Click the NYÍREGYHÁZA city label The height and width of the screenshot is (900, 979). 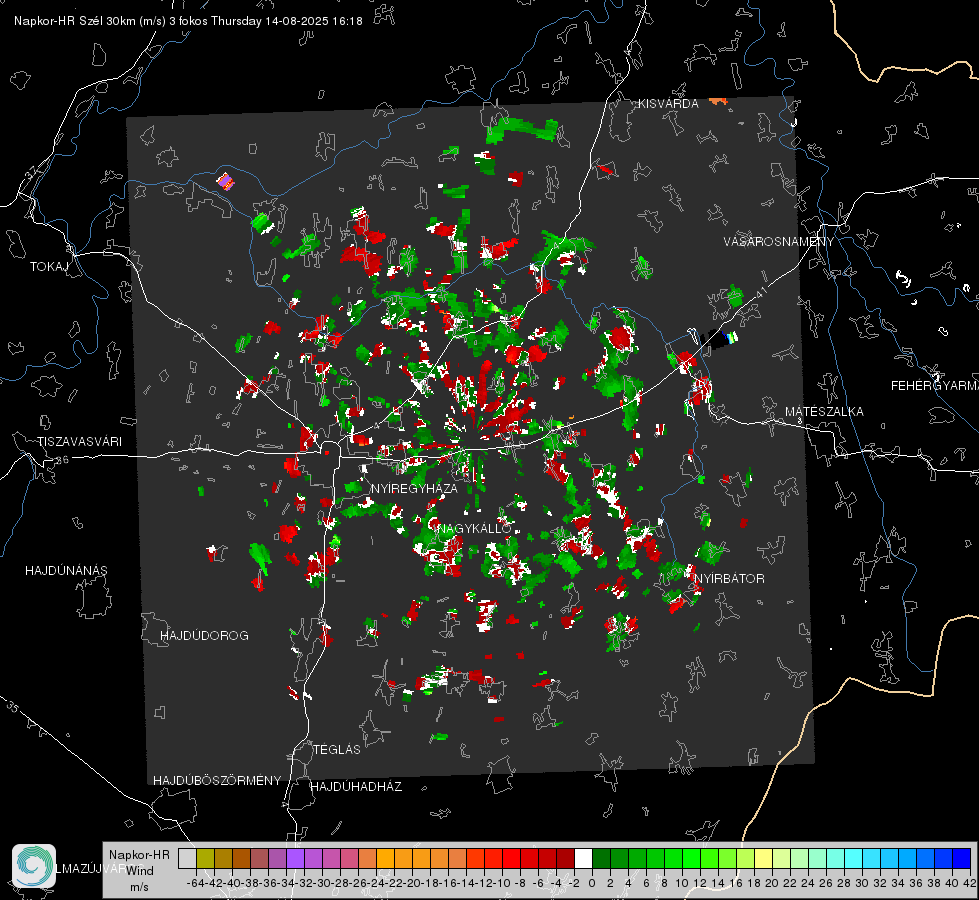(414, 488)
